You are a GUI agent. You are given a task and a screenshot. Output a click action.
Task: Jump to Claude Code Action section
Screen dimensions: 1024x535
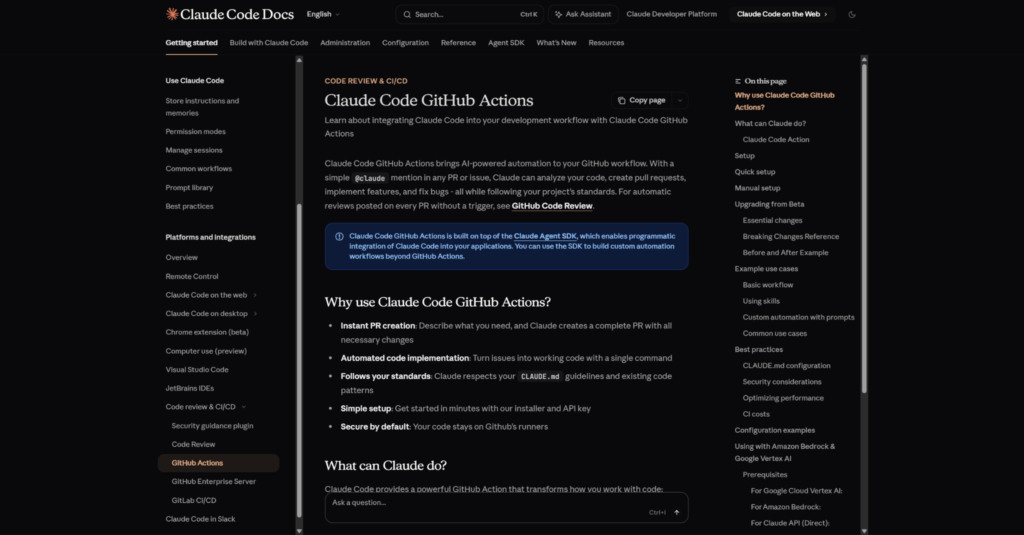pos(776,140)
